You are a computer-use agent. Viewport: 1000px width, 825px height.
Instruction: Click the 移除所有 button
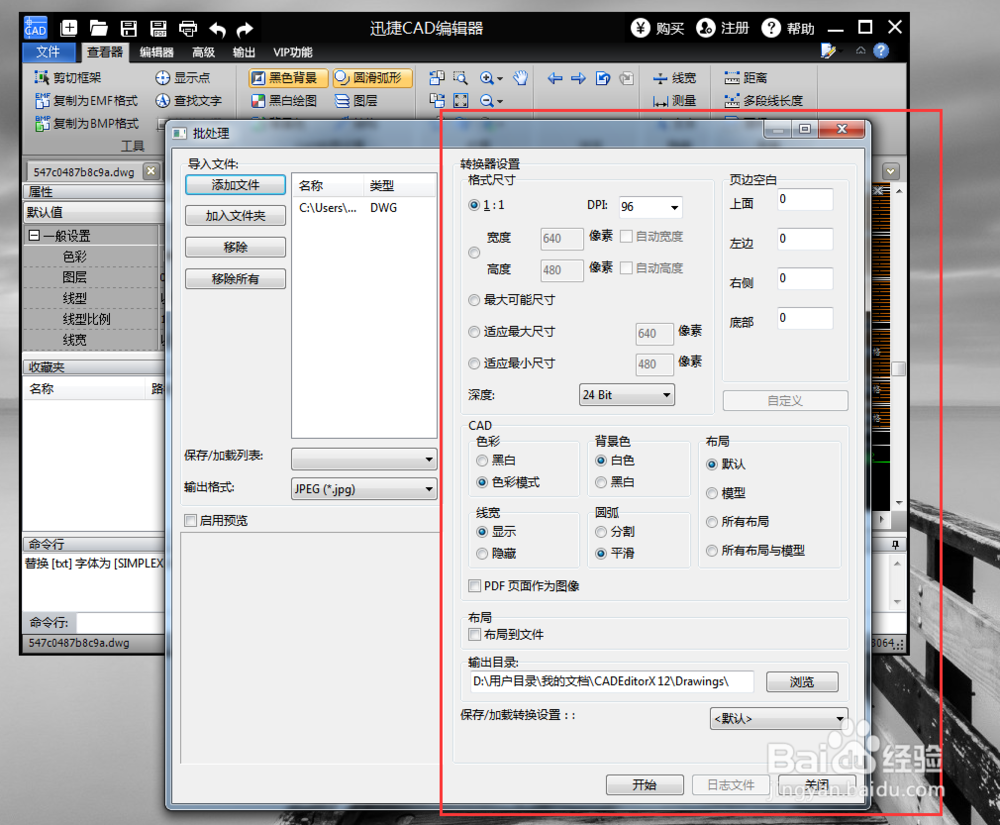(x=235, y=279)
